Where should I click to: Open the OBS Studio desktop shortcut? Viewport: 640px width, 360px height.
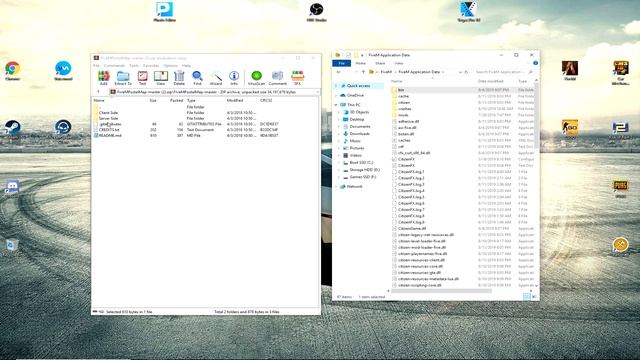(316, 11)
